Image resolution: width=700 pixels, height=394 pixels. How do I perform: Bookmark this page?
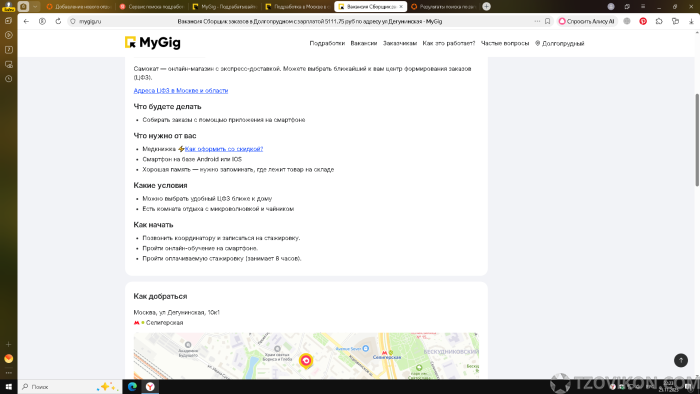[x=548, y=21]
